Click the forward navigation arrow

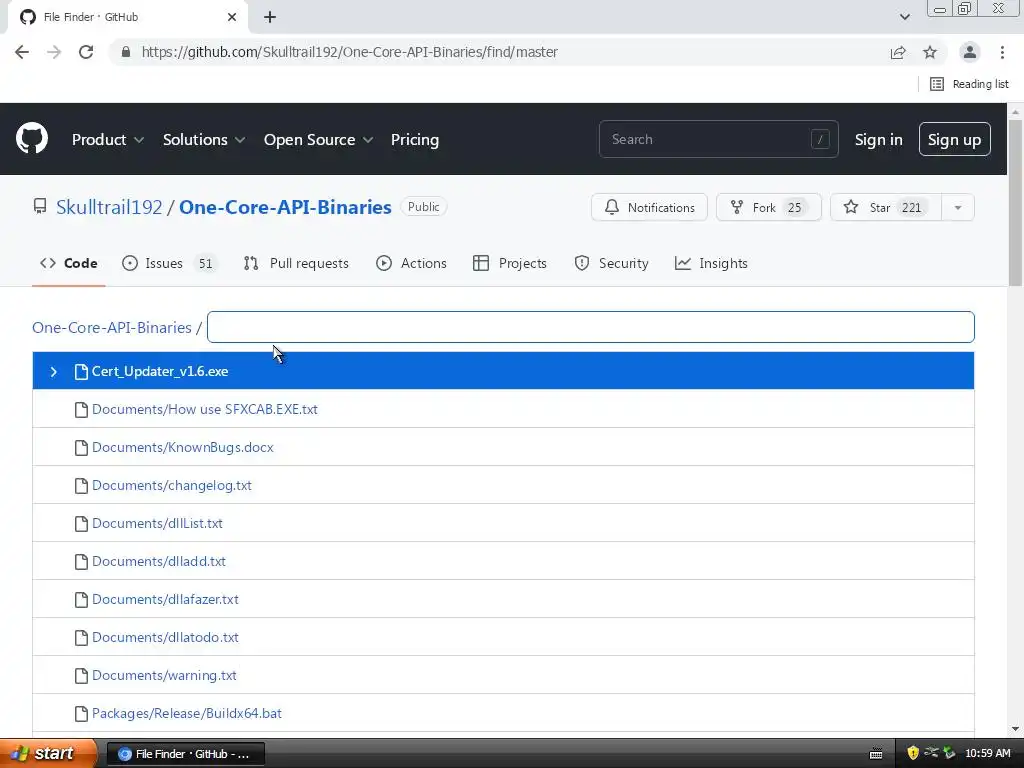[x=54, y=52]
